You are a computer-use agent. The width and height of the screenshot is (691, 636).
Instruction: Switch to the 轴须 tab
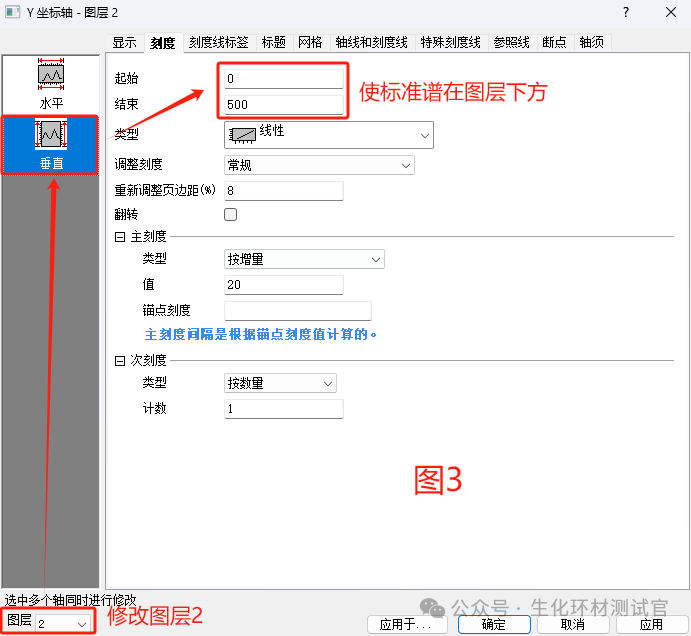pos(592,43)
